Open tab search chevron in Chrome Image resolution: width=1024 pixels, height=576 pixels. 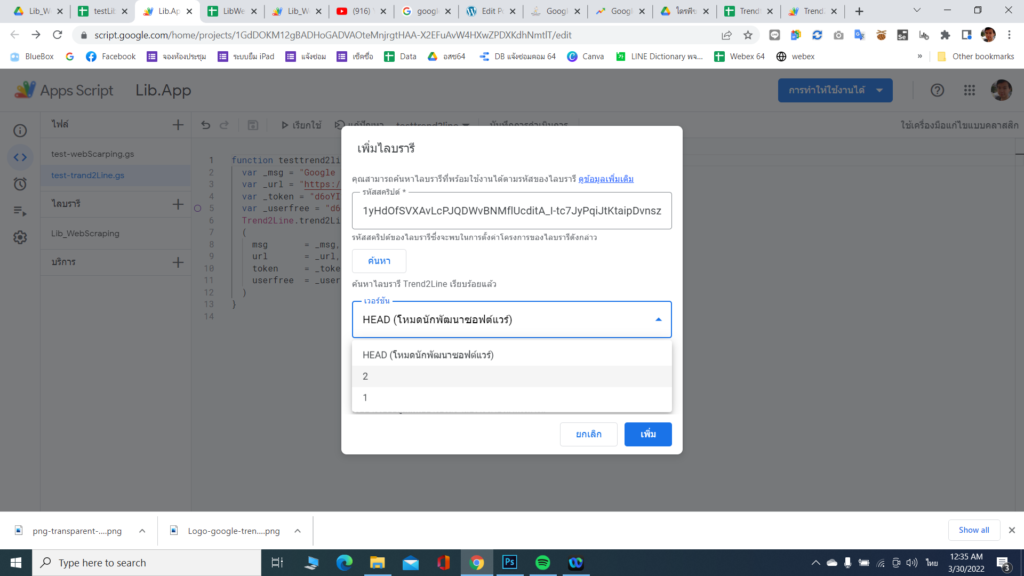click(x=917, y=10)
